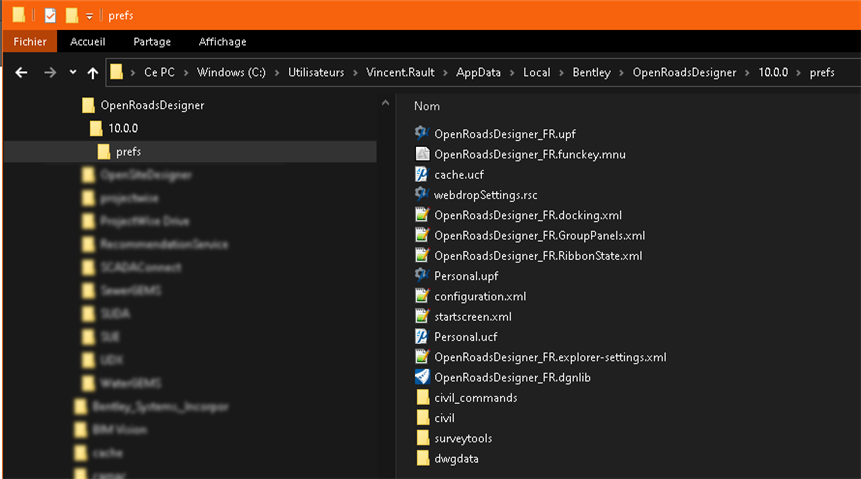Click Properties checkmark icon in title bar
The image size is (861, 479).
click(x=50, y=15)
